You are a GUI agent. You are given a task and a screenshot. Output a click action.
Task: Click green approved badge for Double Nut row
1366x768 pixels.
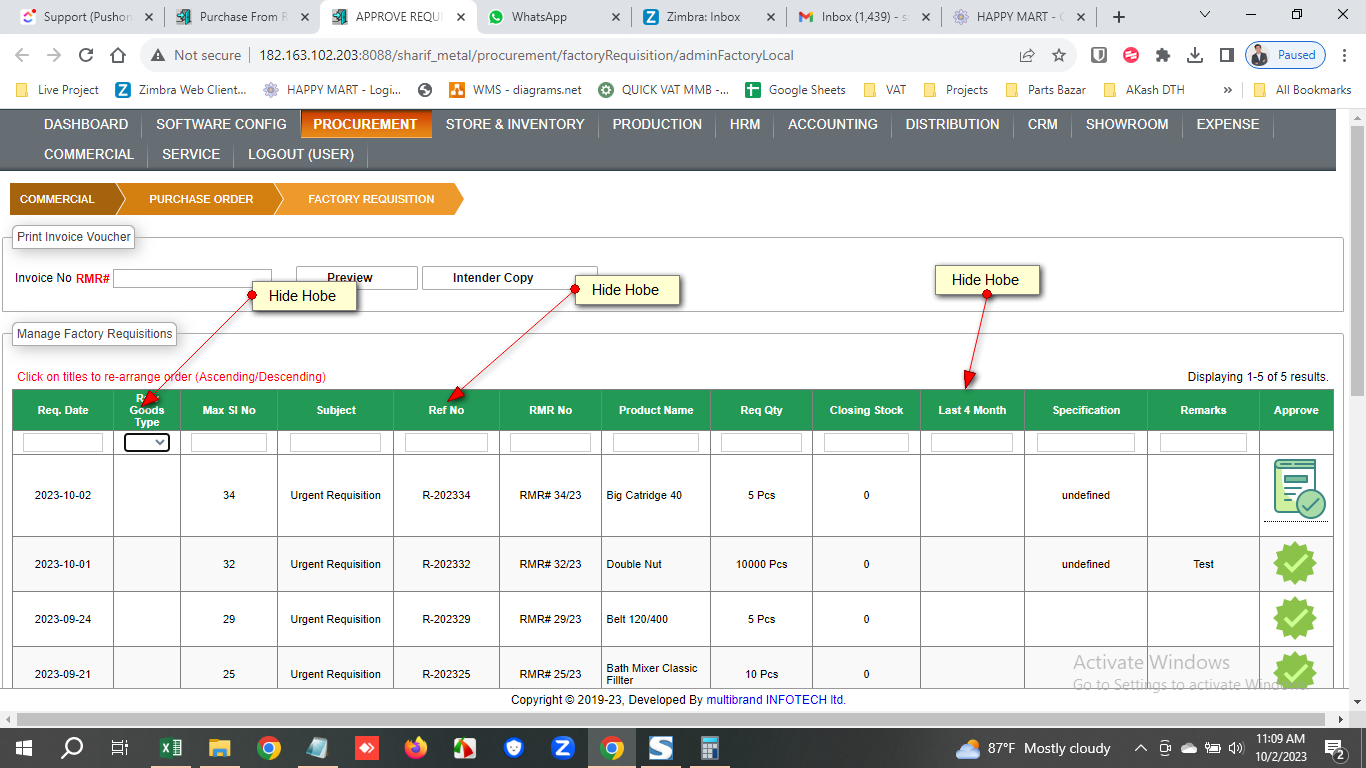(1295, 564)
